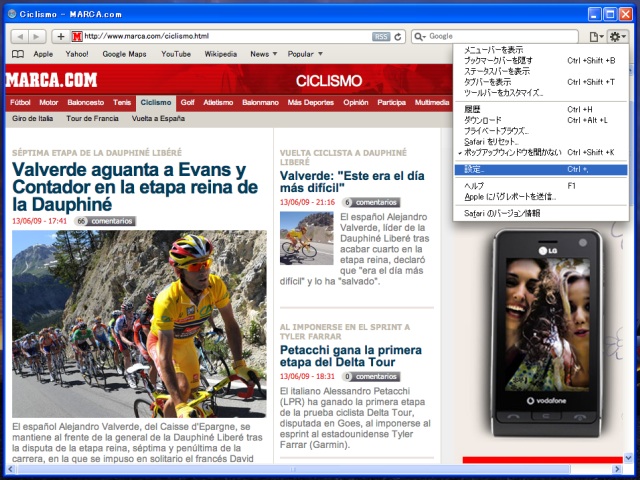Select the Opinión tab
This screenshot has width=640, height=480.
point(356,102)
